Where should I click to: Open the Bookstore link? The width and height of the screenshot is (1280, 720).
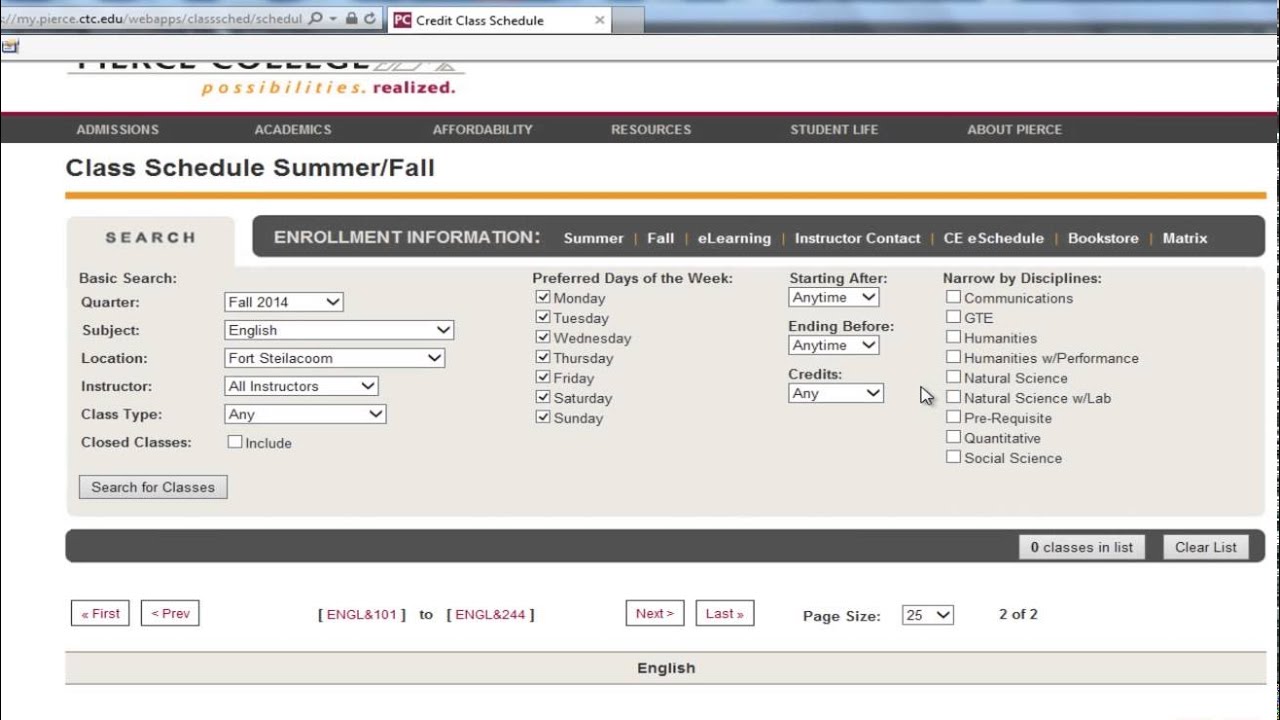pyautogui.click(x=1103, y=238)
